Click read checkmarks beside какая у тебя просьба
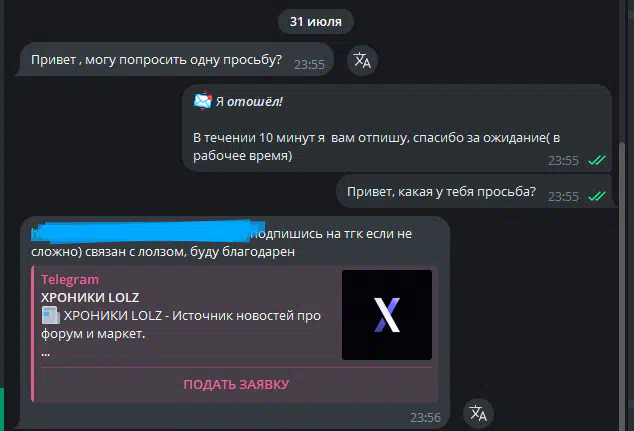634x431 pixels. [597, 196]
